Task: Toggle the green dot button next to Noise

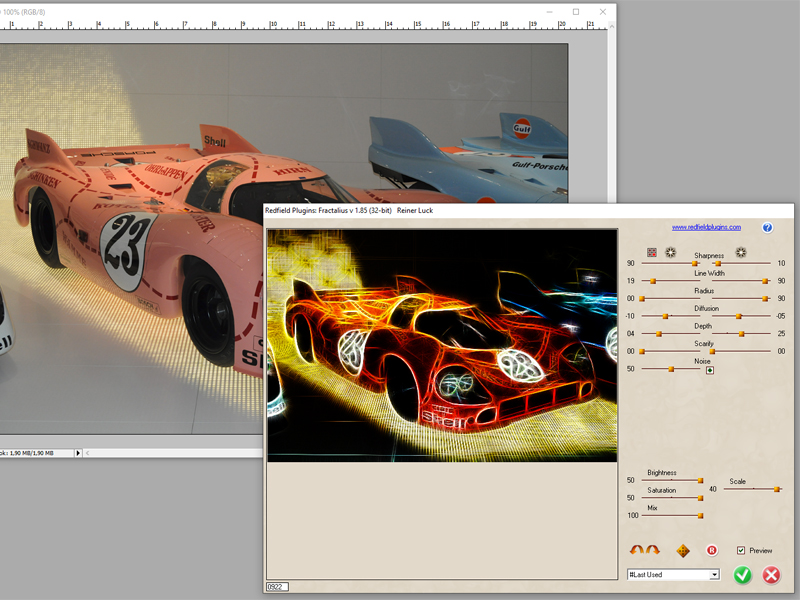Action: (709, 370)
